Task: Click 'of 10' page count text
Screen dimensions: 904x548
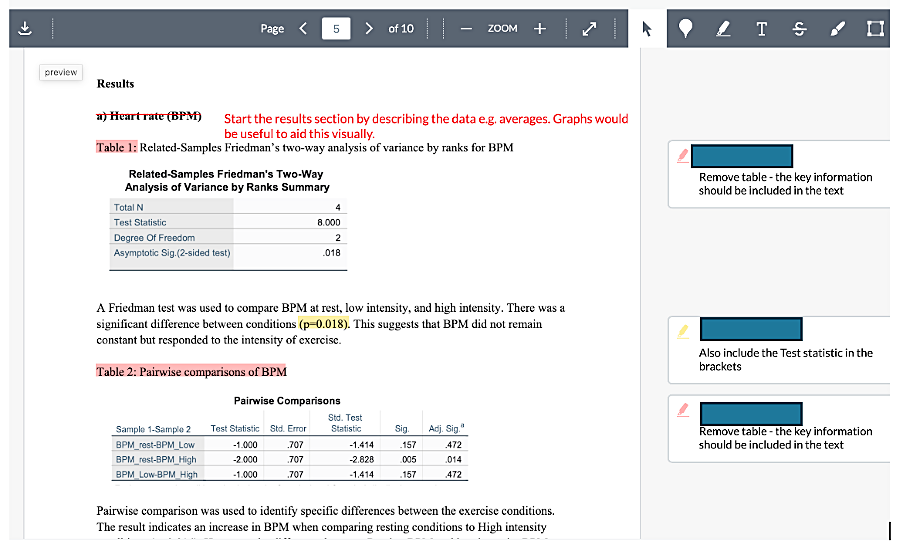Action: pyautogui.click(x=401, y=28)
